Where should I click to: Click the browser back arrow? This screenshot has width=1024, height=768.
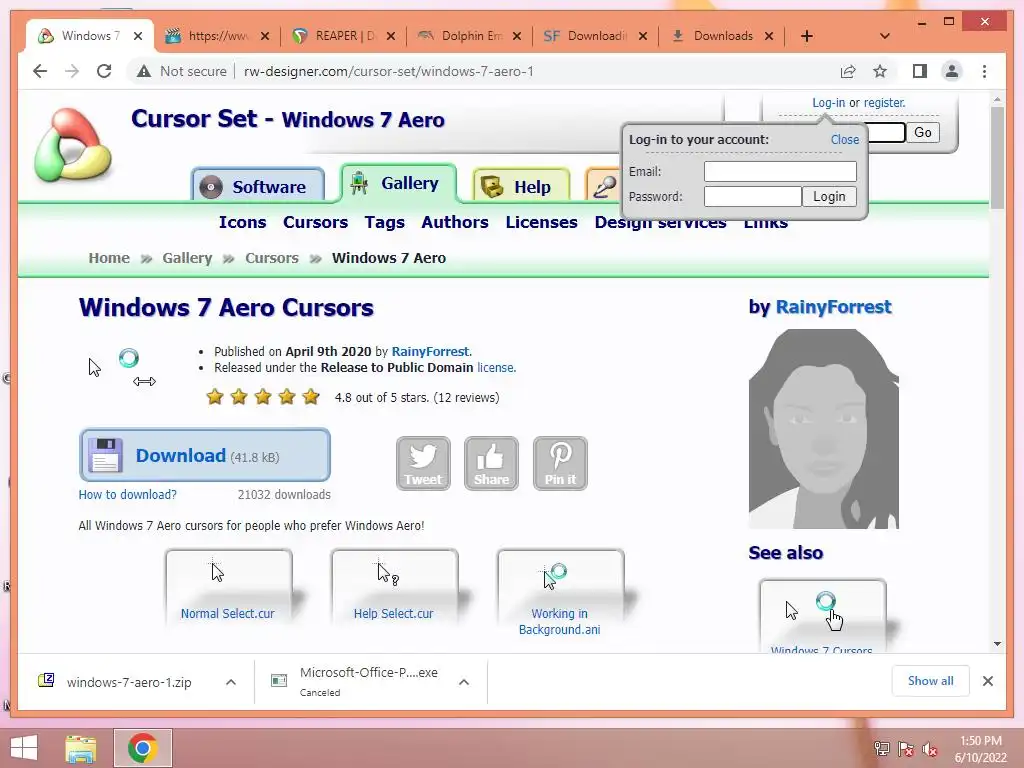pos(40,71)
